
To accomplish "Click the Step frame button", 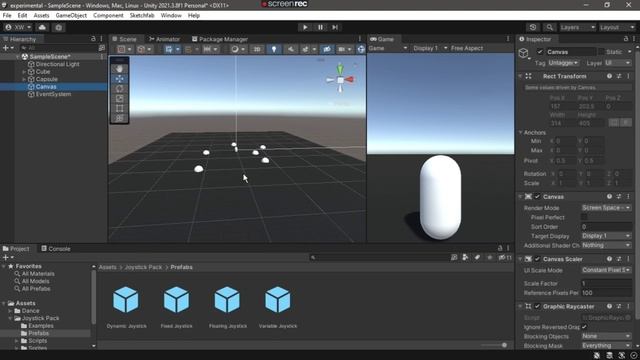I will [x=335, y=27].
